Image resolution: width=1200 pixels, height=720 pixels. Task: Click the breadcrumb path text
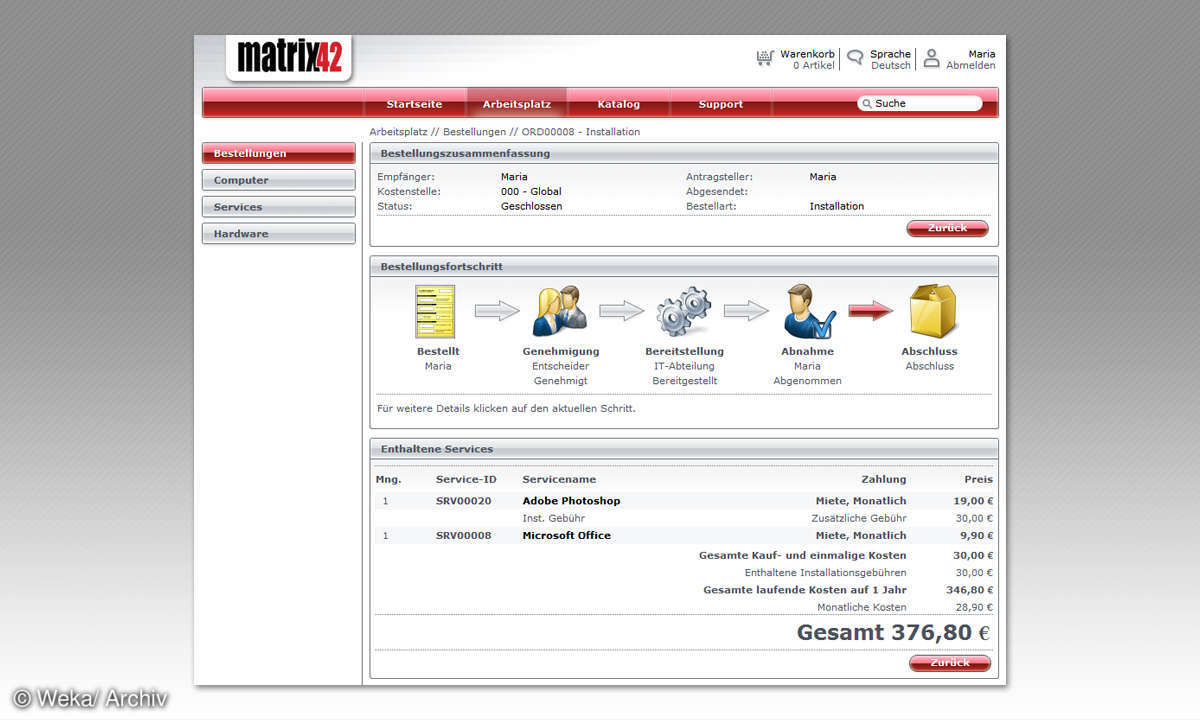(x=505, y=132)
